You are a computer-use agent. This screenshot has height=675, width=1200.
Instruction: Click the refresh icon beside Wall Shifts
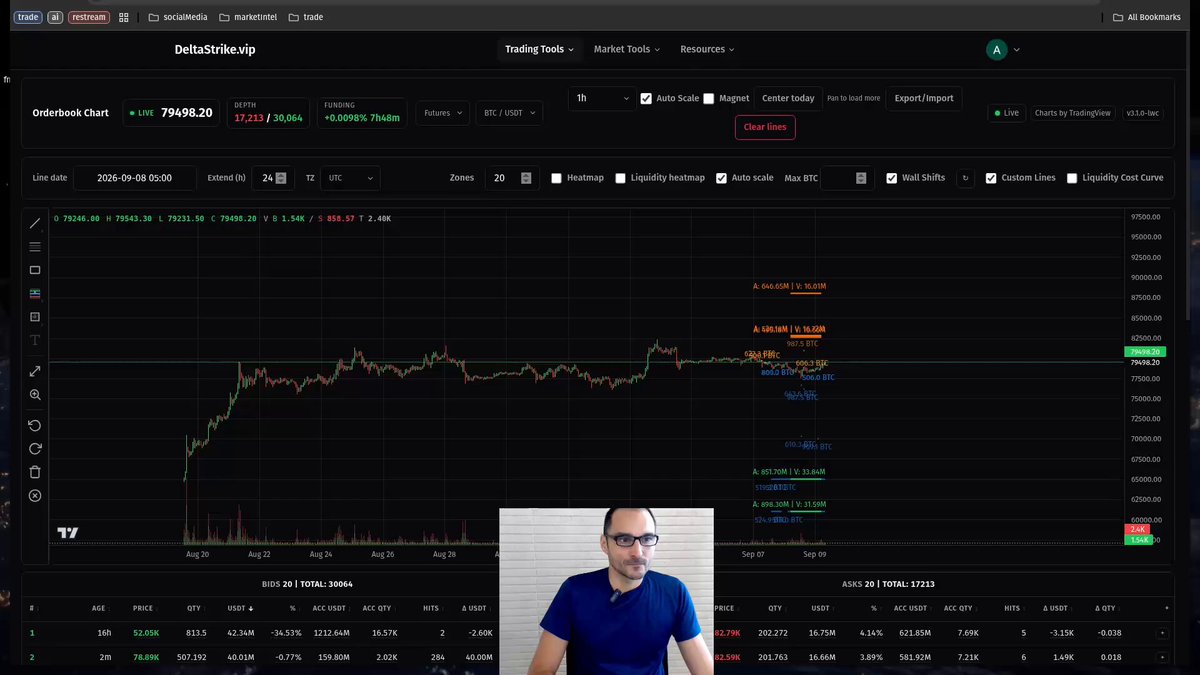(965, 178)
